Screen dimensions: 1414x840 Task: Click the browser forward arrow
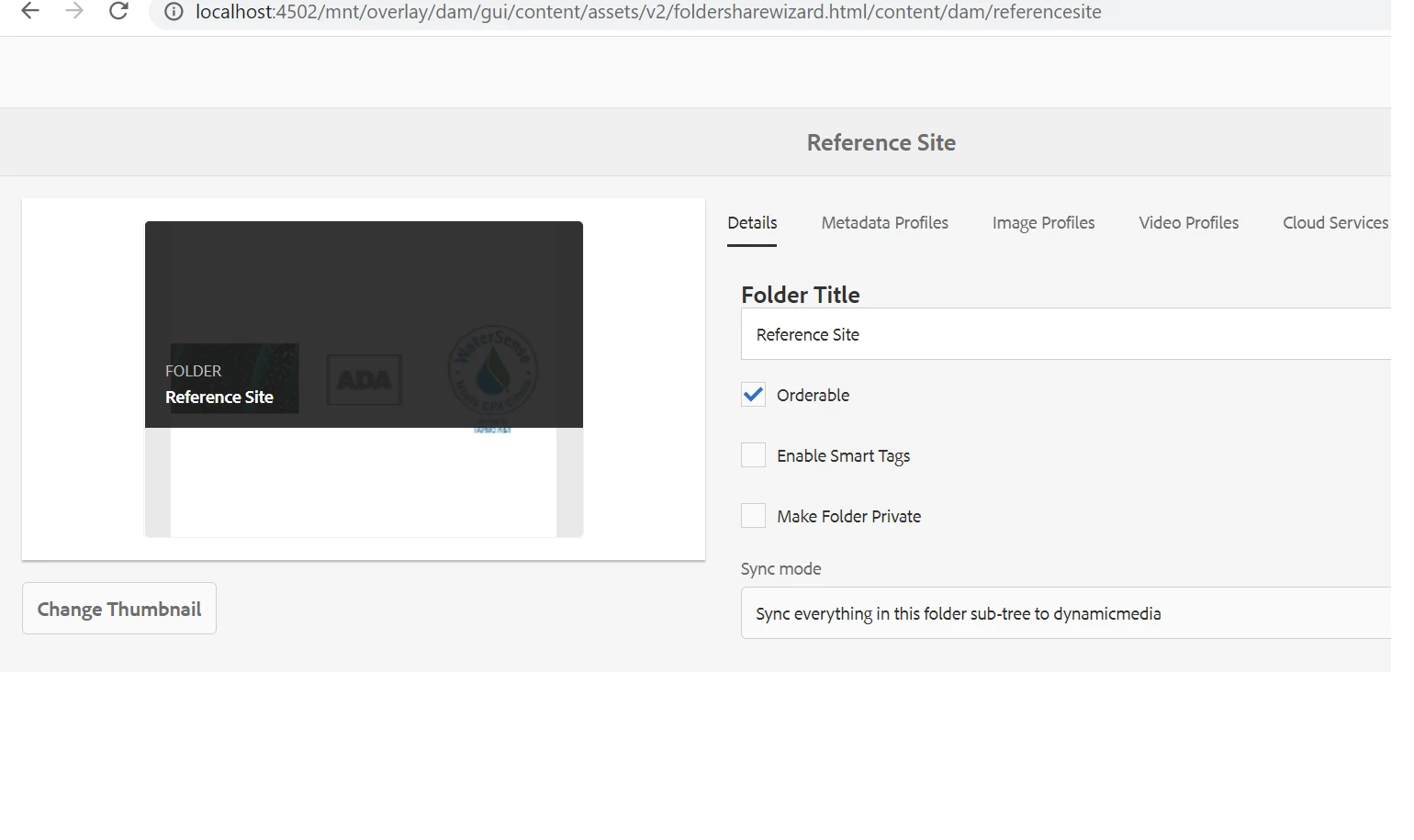[74, 11]
